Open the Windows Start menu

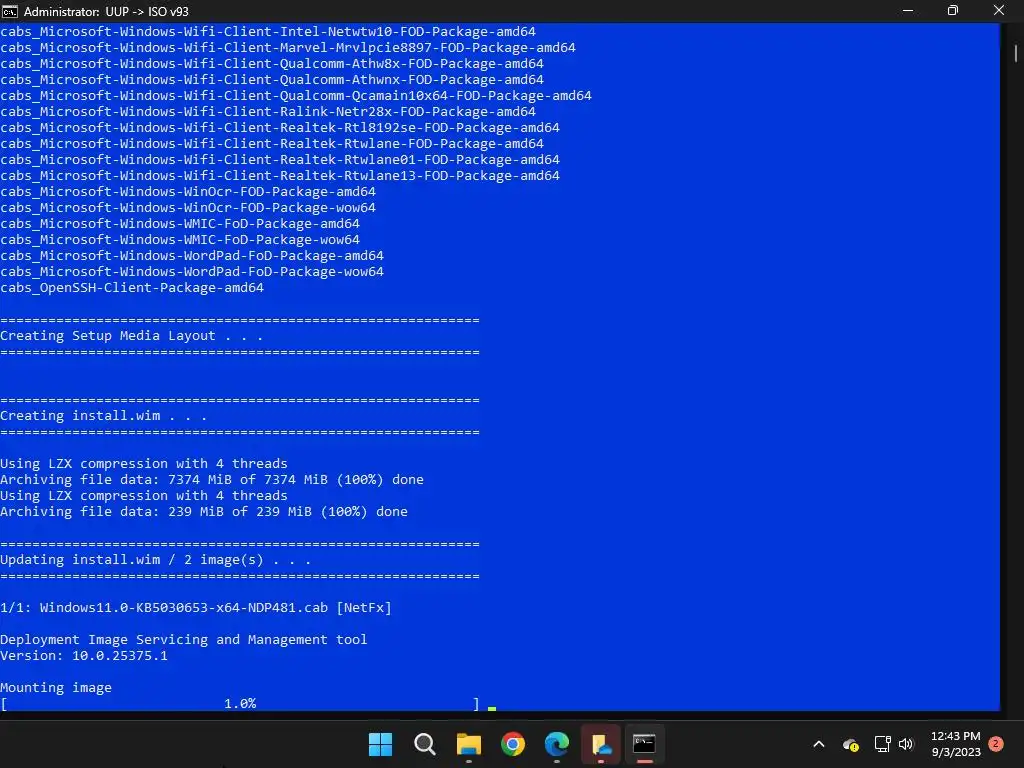click(x=380, y=744)
